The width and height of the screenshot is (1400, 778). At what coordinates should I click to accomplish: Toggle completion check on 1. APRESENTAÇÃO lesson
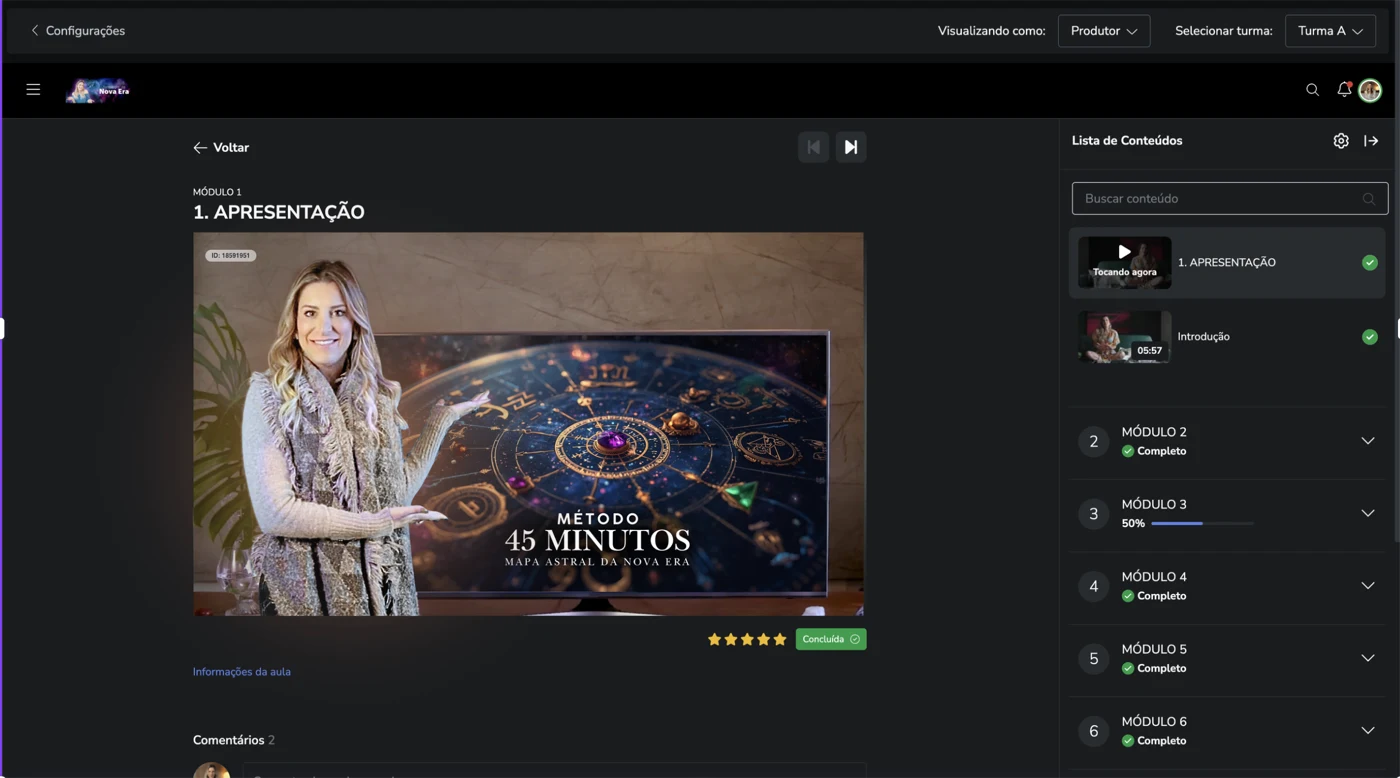point(1369,262)
